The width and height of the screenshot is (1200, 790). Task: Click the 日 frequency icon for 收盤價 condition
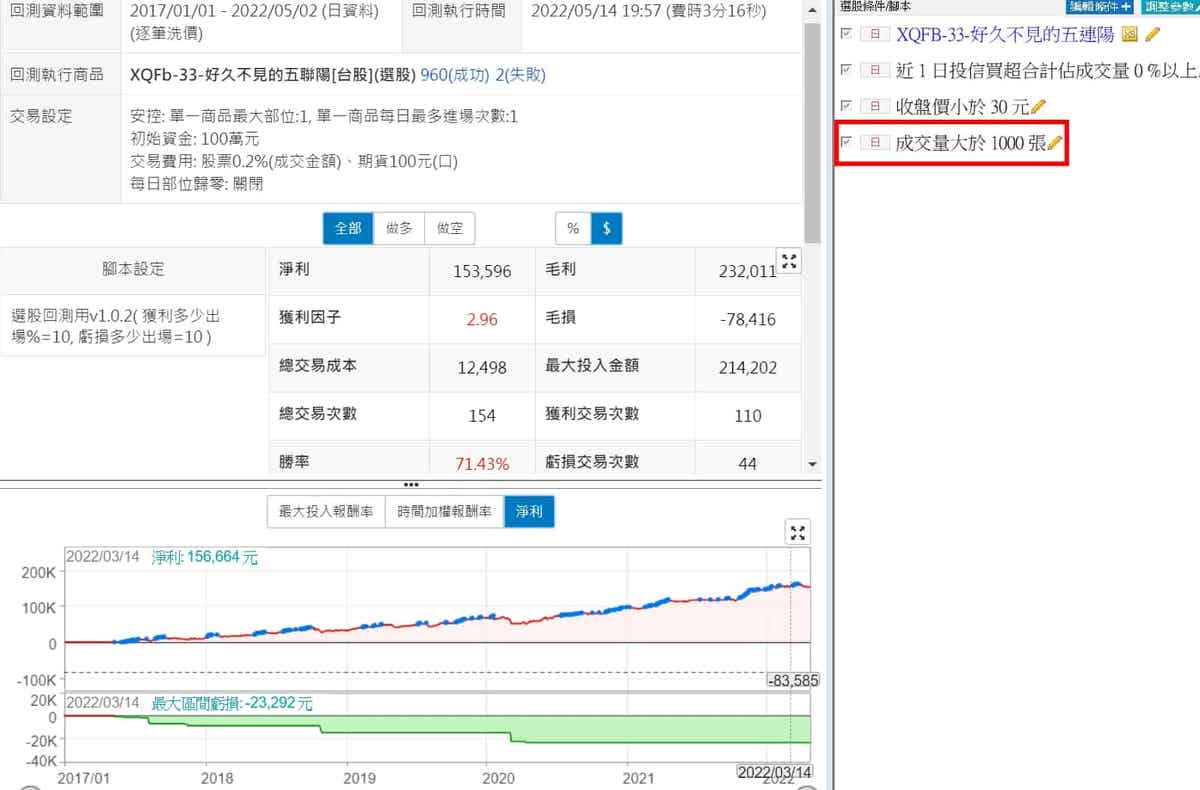(x=875, y=106)
